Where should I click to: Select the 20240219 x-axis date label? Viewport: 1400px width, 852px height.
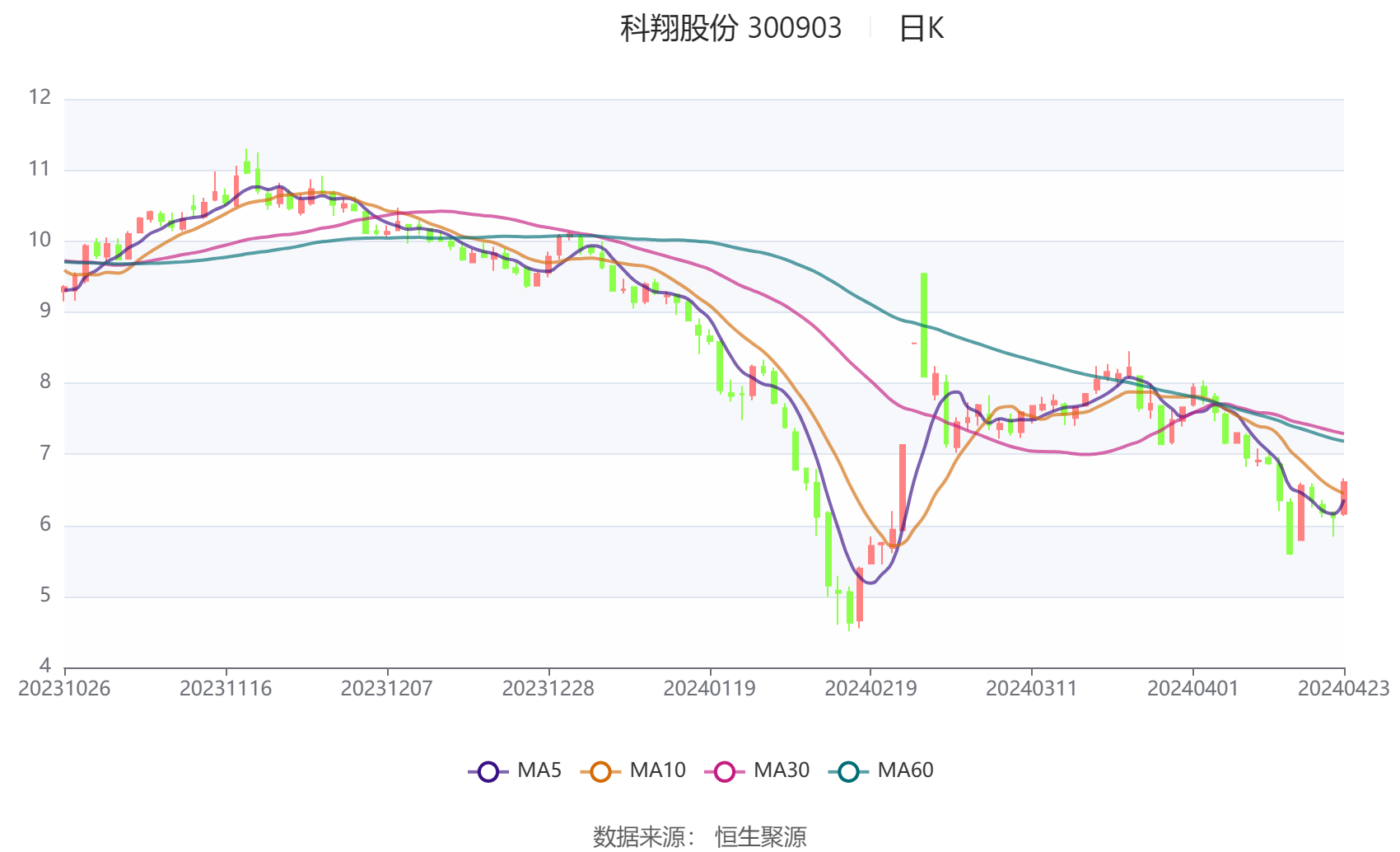tap(870, 689)
